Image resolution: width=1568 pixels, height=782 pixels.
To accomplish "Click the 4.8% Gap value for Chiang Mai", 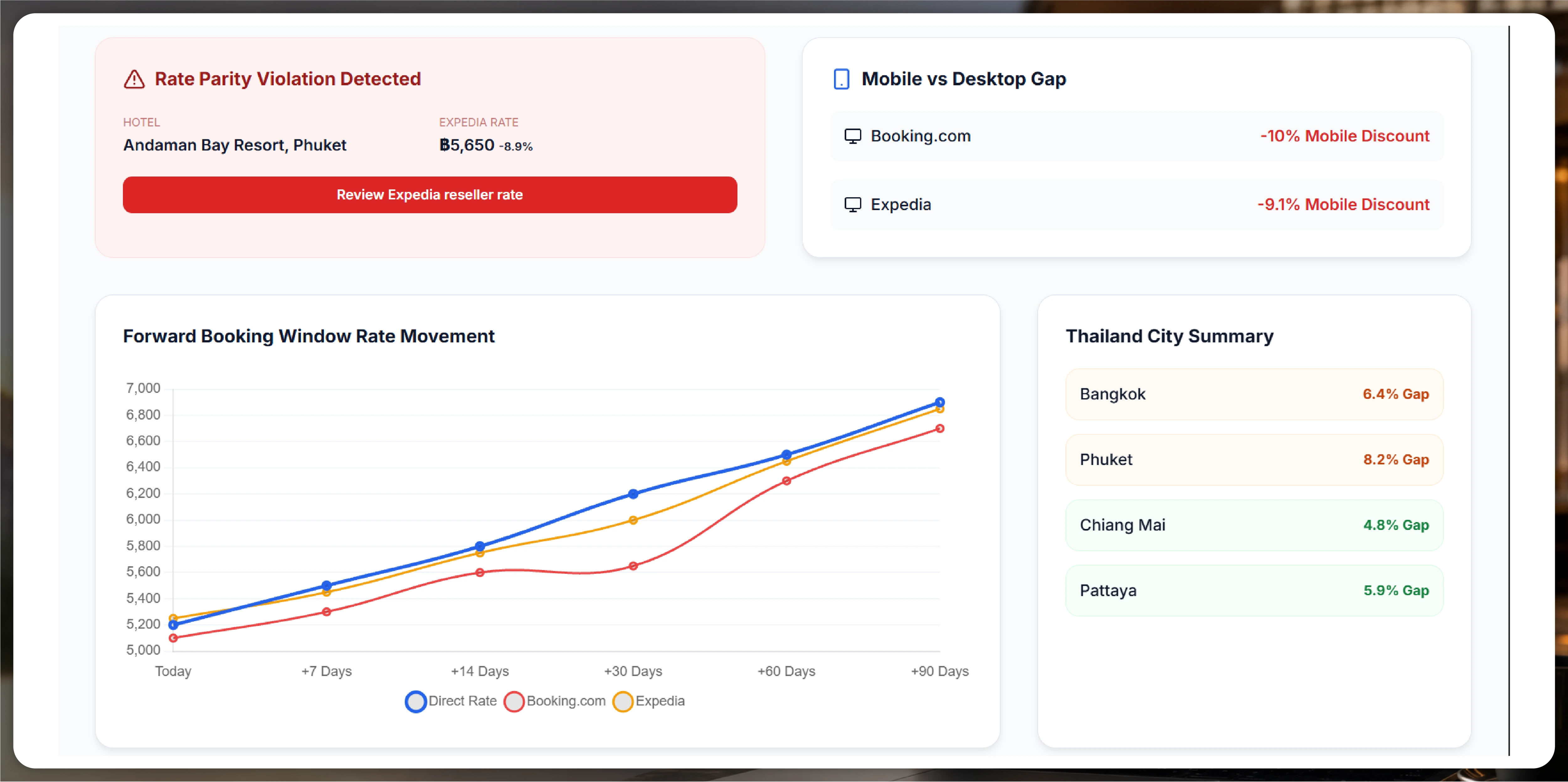I will (x=1396, y=525).
